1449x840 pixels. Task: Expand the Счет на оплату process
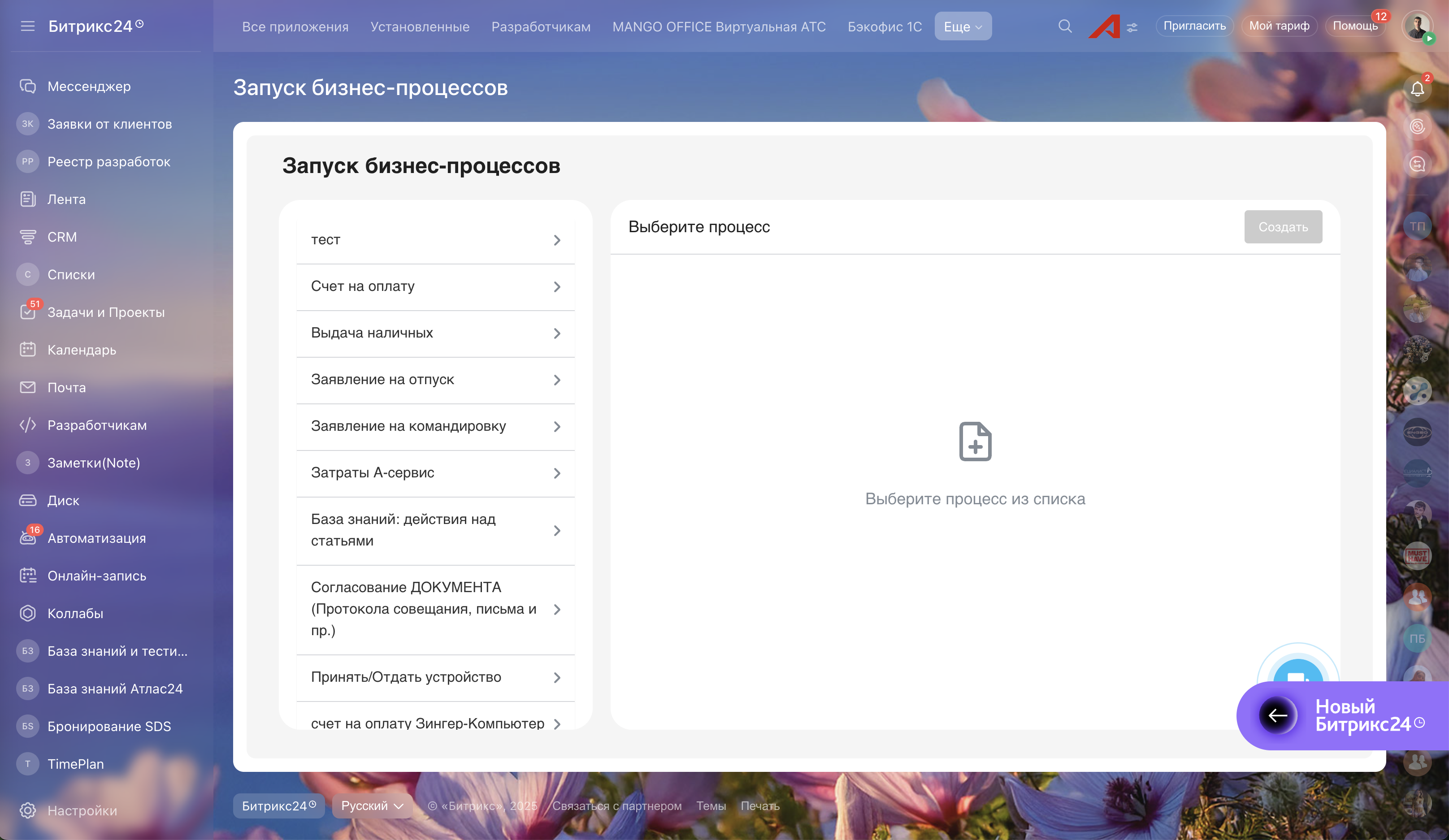(x=435, y=286)
